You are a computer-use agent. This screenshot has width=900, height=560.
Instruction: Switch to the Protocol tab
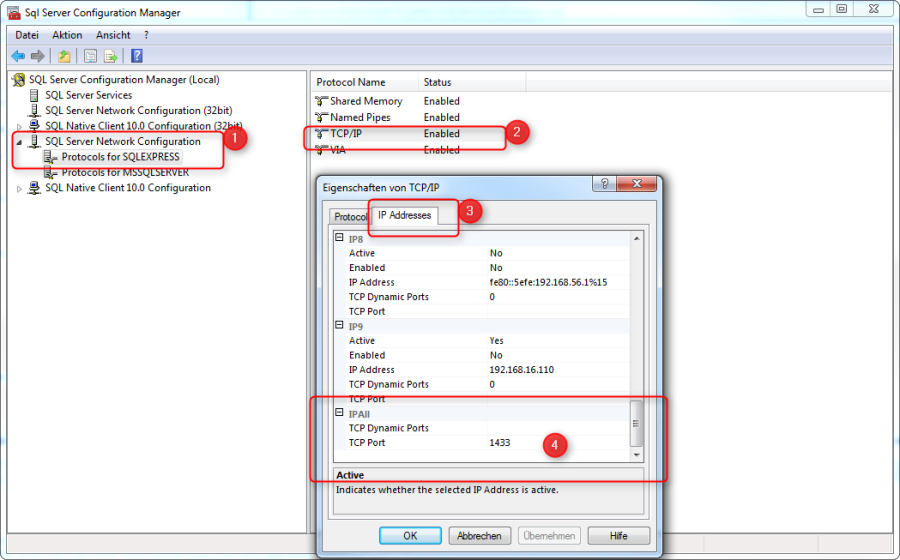click(x=350, y=217)
